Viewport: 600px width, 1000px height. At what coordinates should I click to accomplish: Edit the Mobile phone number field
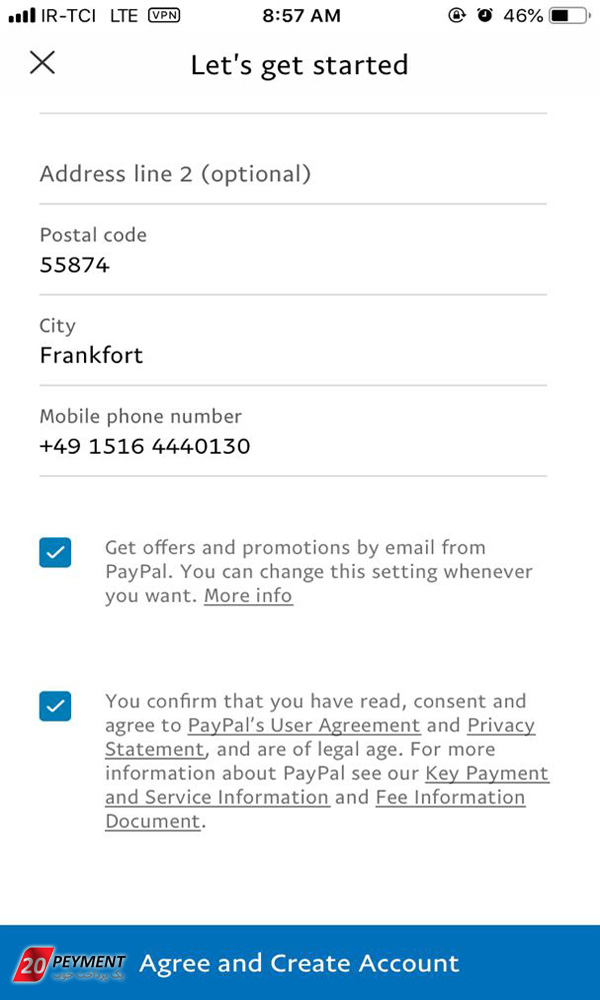tap(293, 431)
